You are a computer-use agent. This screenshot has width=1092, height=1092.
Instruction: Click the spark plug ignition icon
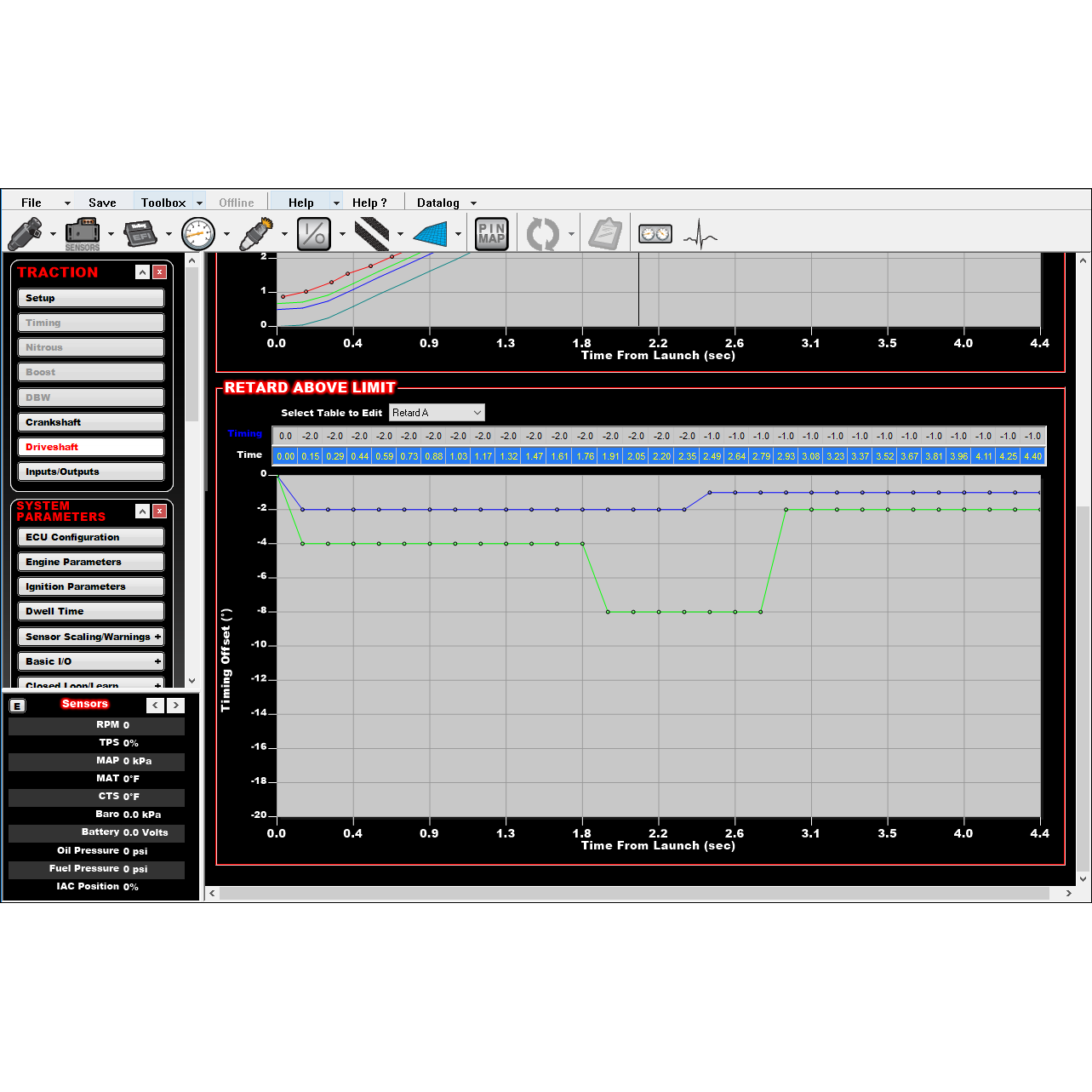pyautogui.click(x=256, y=233)
